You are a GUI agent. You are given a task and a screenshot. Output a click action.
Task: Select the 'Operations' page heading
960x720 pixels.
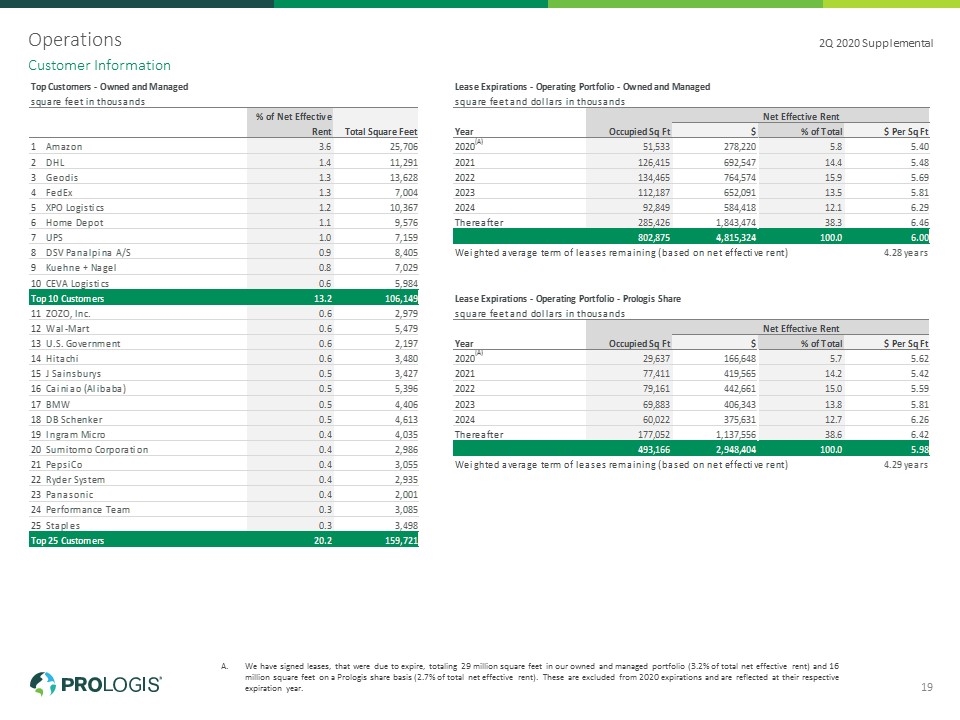tap(75, 40)
